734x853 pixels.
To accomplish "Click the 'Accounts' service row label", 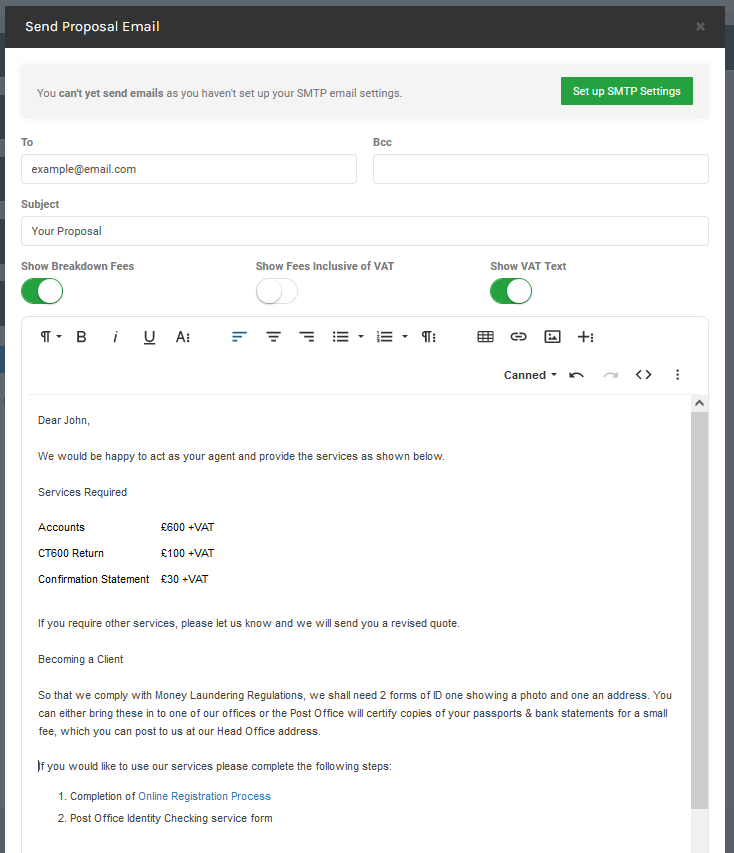I will point(61,527).
